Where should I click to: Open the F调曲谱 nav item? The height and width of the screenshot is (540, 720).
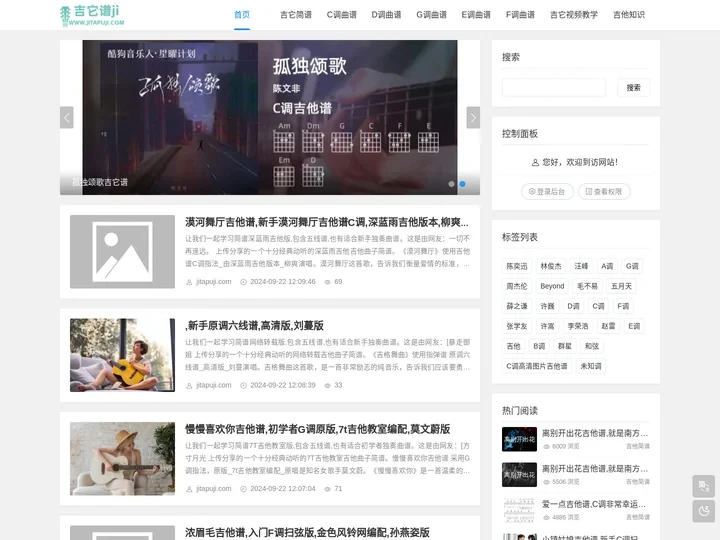click(x=520, y=15)
